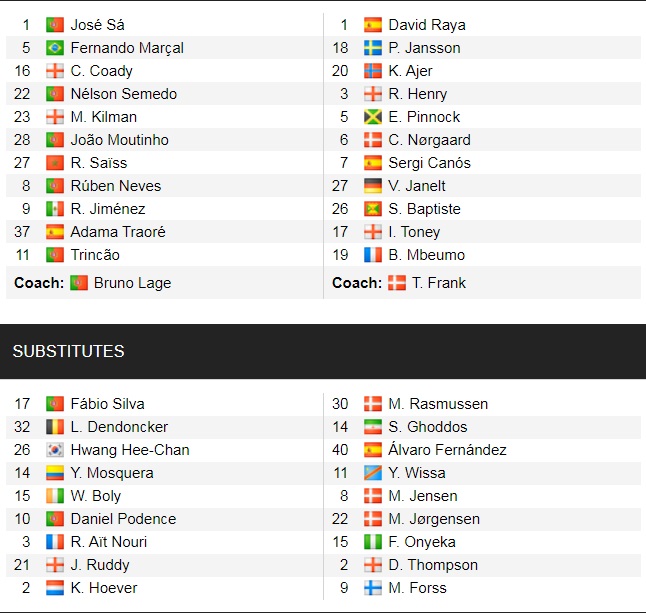Open substitute Álvaro Fernández
The width and height of the screenshot is (646, 613).
[x=447, y=450]
